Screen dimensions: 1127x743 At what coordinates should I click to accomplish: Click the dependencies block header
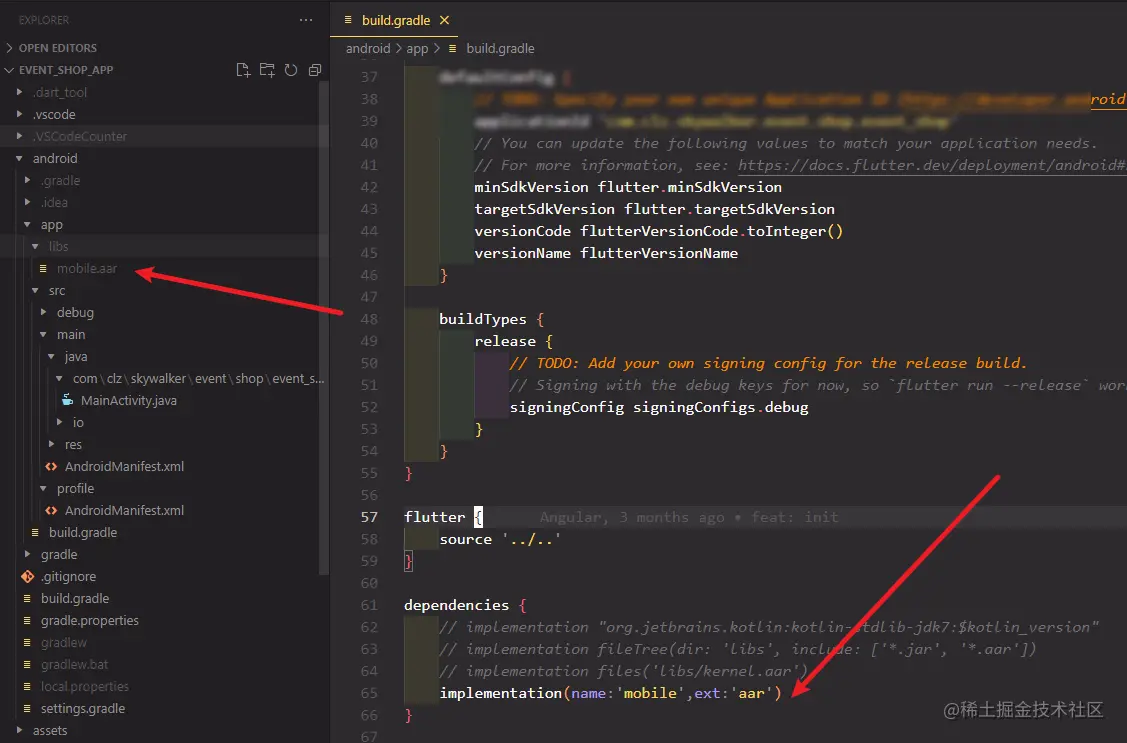[466, 605]
